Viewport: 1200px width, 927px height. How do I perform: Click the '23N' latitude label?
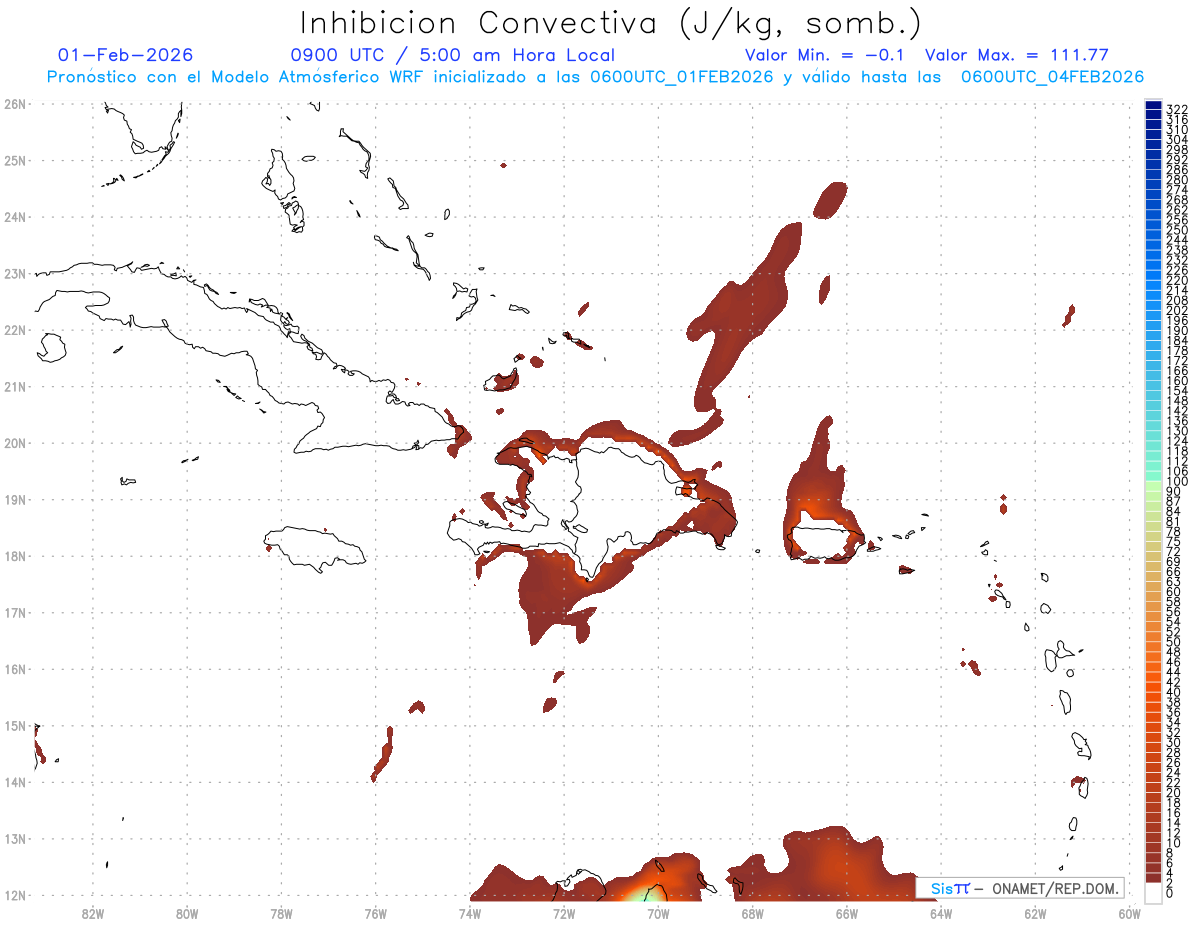click(14, 273)
